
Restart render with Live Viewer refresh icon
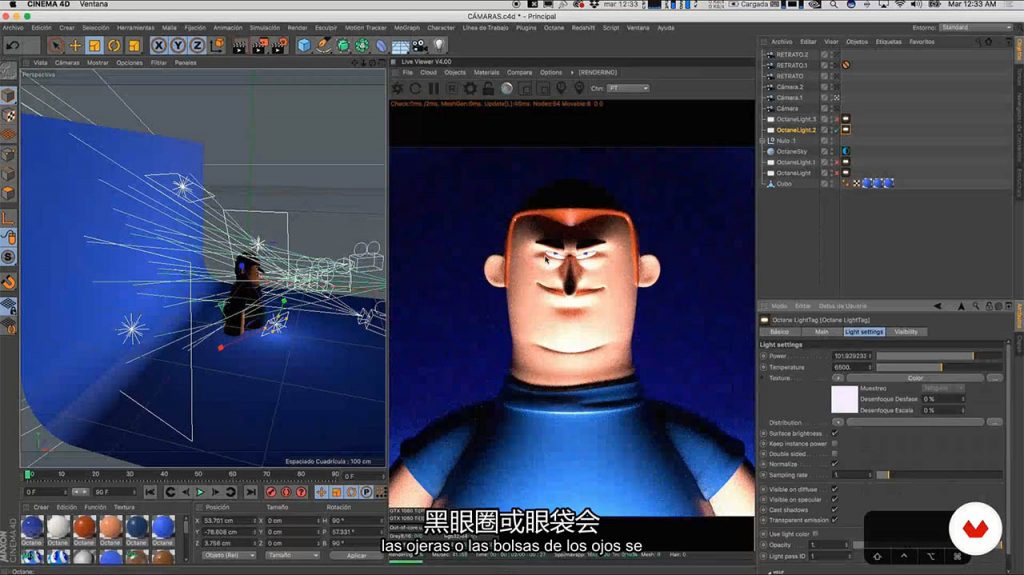415,88
